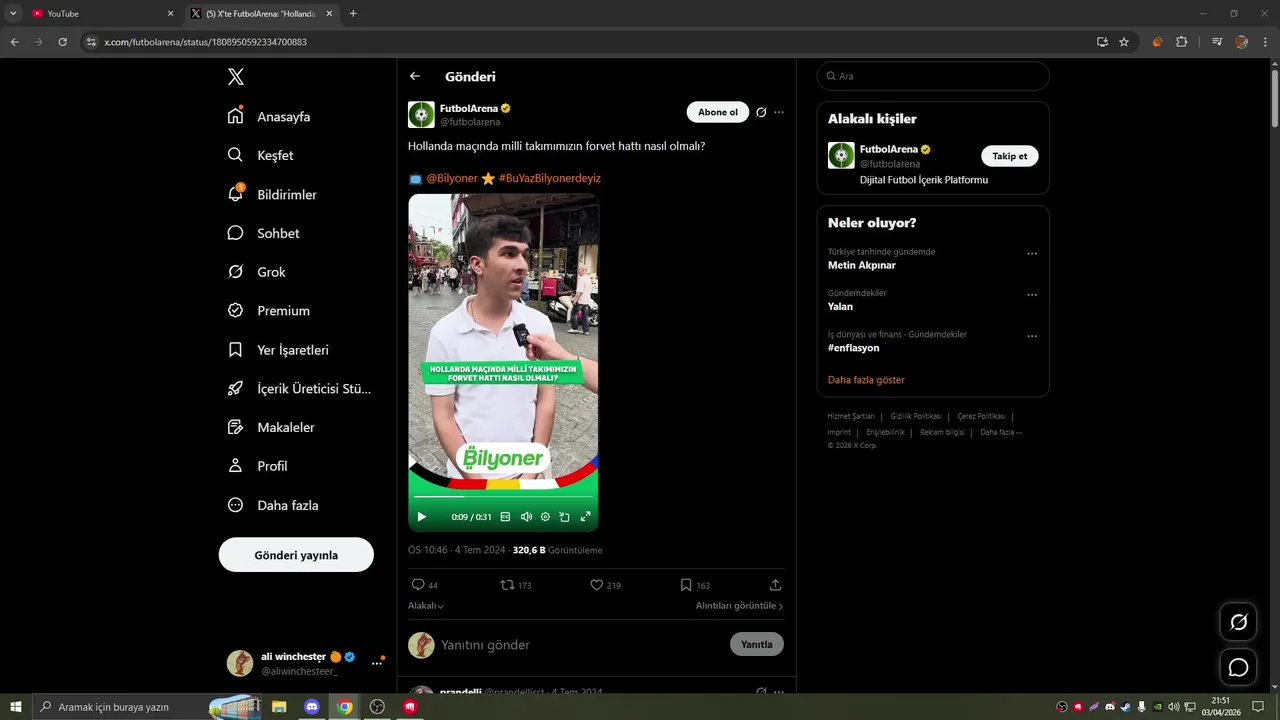Open tab search dropdown arrow
The width and height of the screenshot is (1280, 720).
(x=13, y=13)
